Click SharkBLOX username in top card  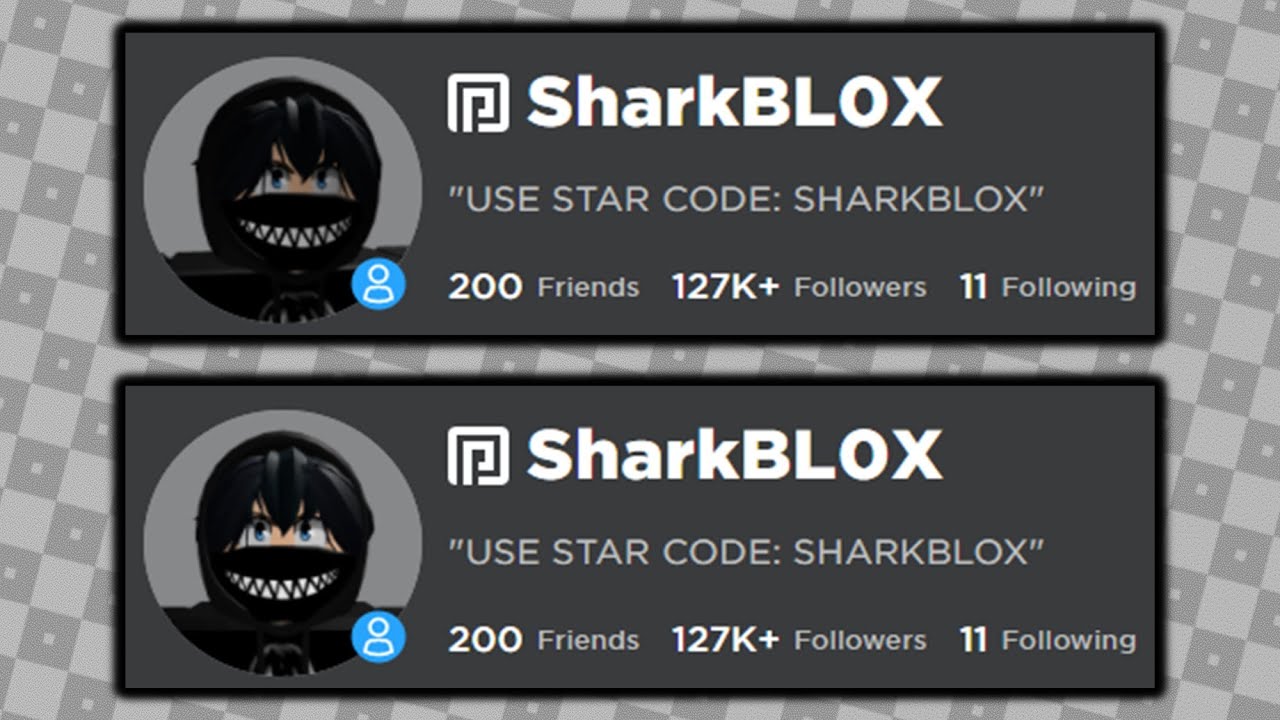[735, 102]
